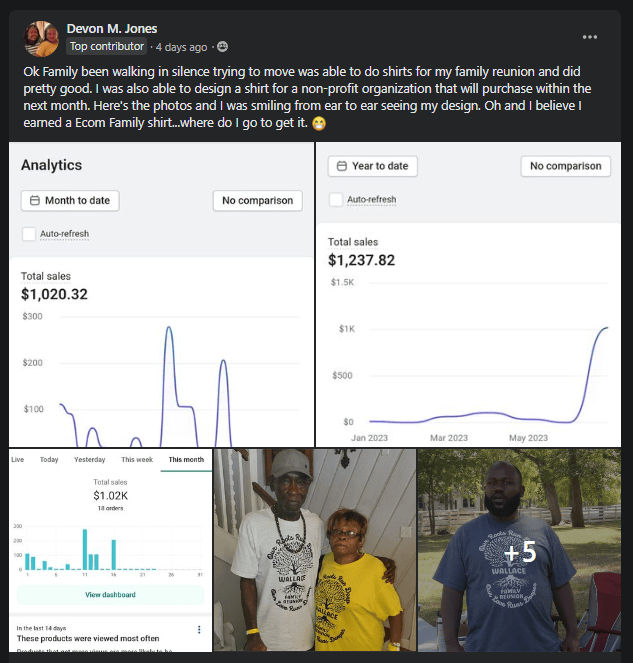Viewport: 633px width, 663px height.
Task: Click the View dashboard button
Action: (110, 594)
